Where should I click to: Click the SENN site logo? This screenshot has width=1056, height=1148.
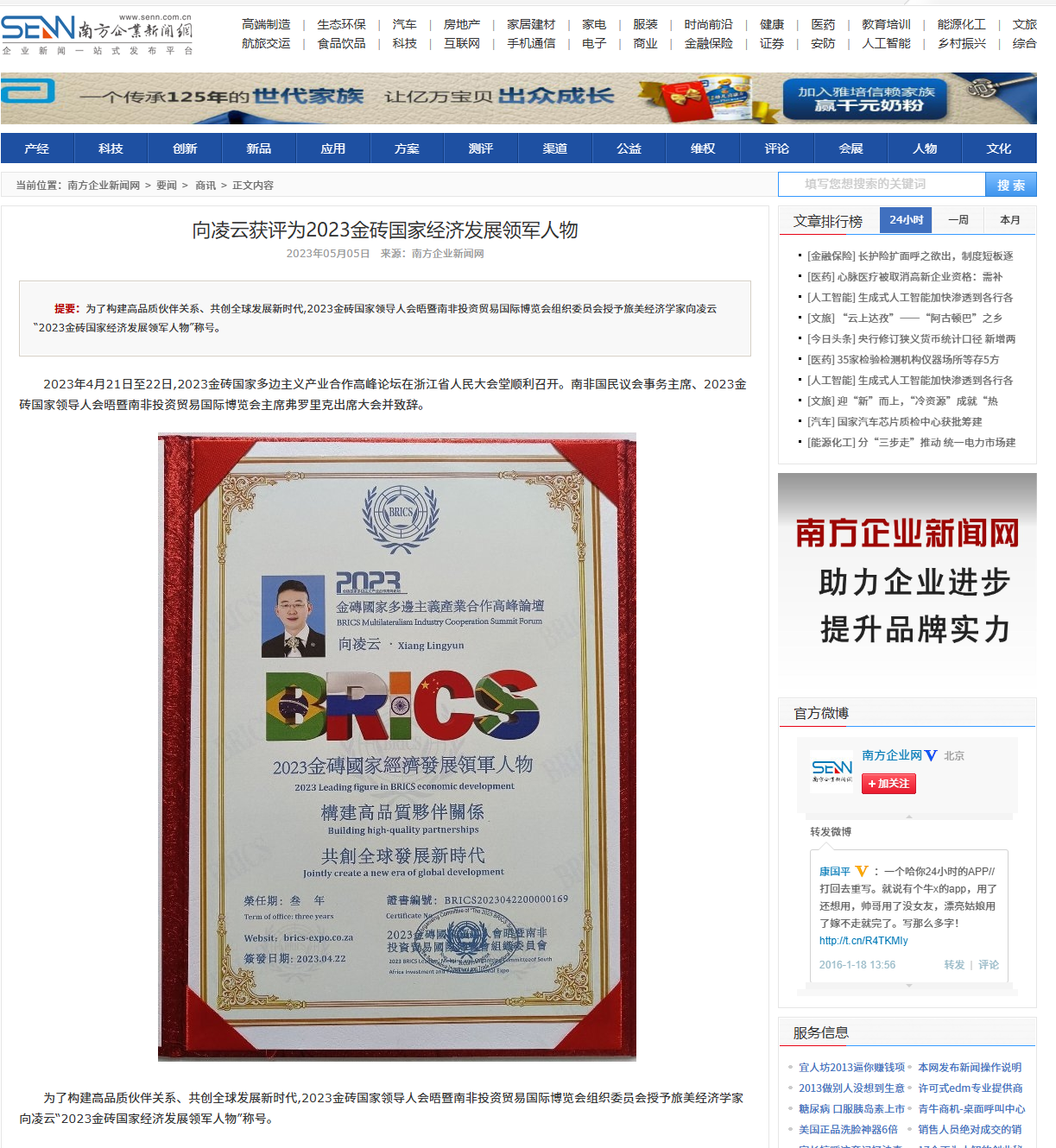point(97,35)
